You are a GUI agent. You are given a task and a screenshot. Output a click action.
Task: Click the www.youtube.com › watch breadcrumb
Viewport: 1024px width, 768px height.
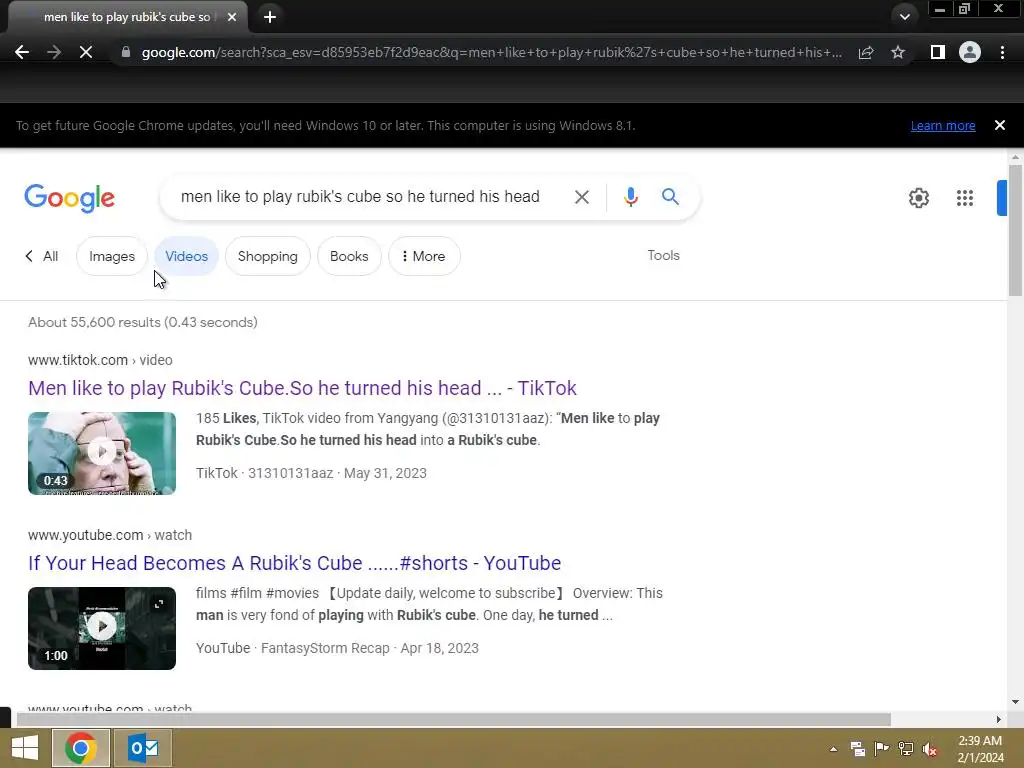point(110,535)
